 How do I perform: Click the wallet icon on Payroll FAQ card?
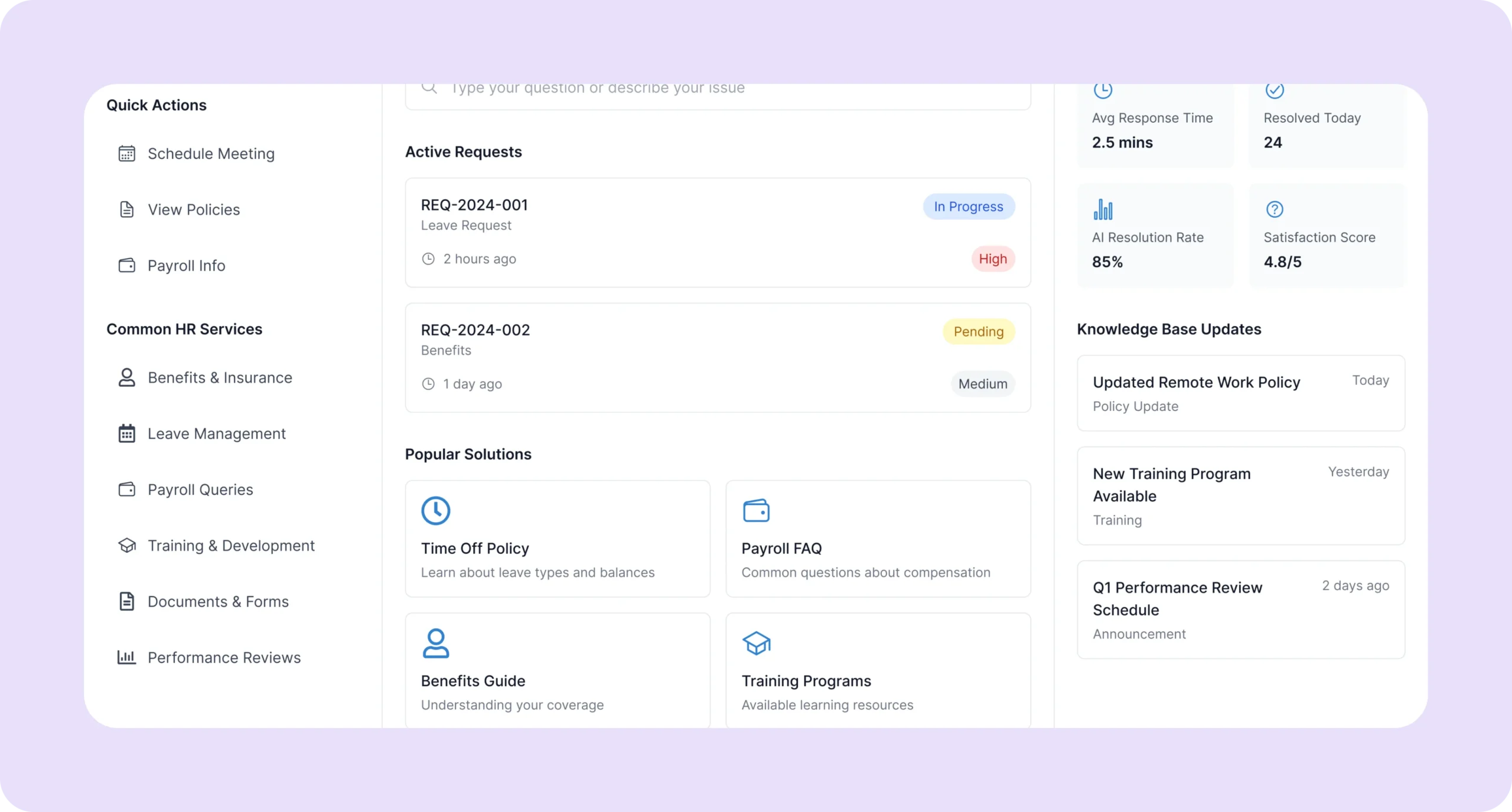click(x=756, y=511)
